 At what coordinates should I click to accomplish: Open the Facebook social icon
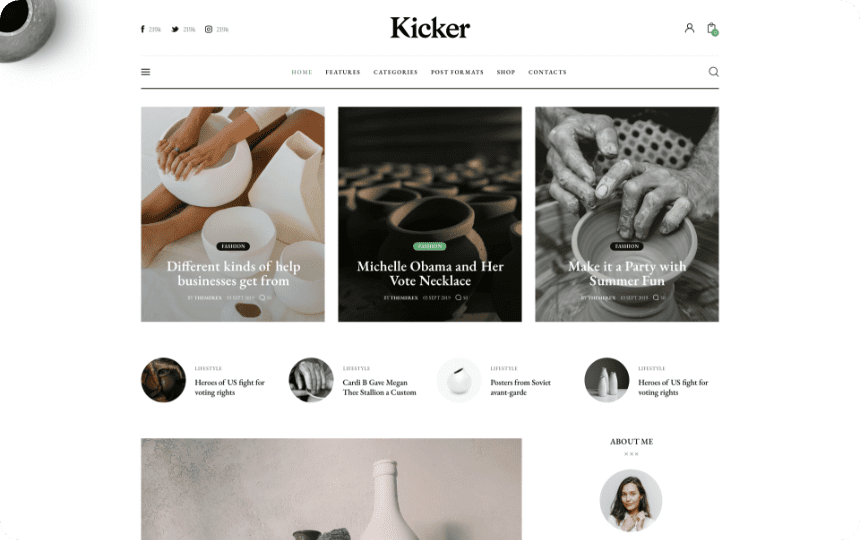[x=143, y=29]
